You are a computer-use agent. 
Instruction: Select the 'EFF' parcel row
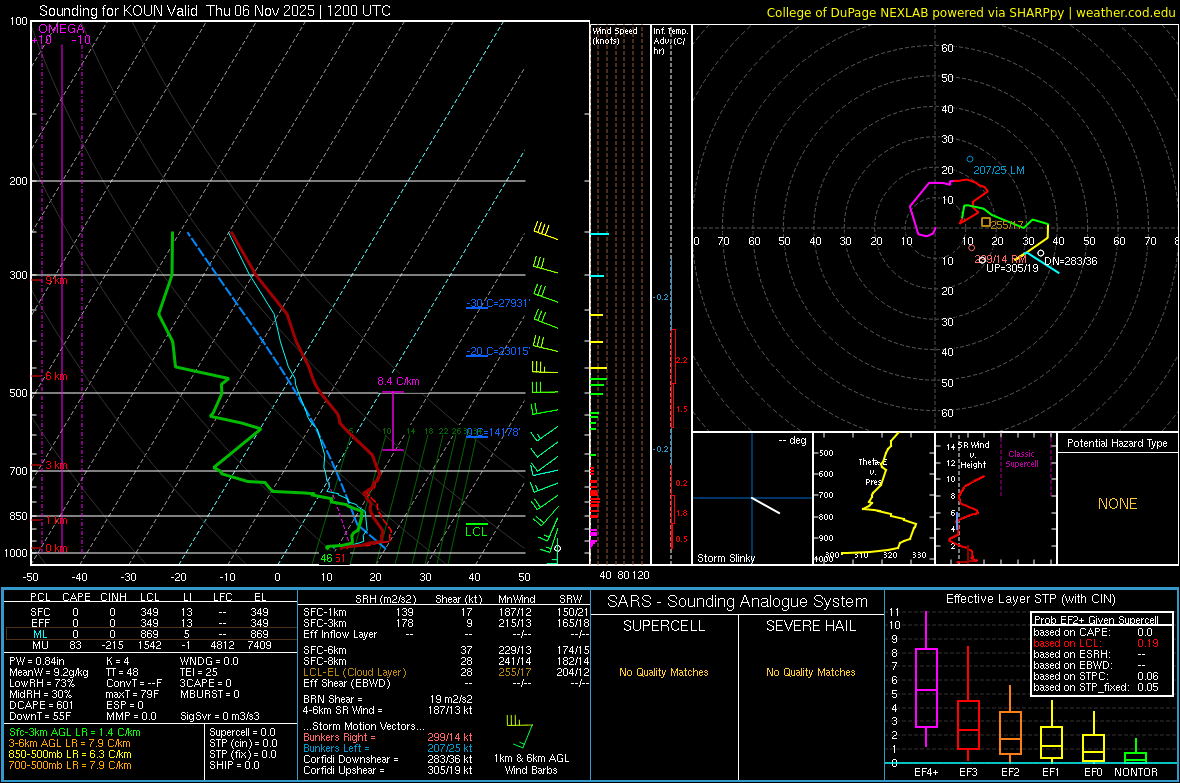(151, 623)
